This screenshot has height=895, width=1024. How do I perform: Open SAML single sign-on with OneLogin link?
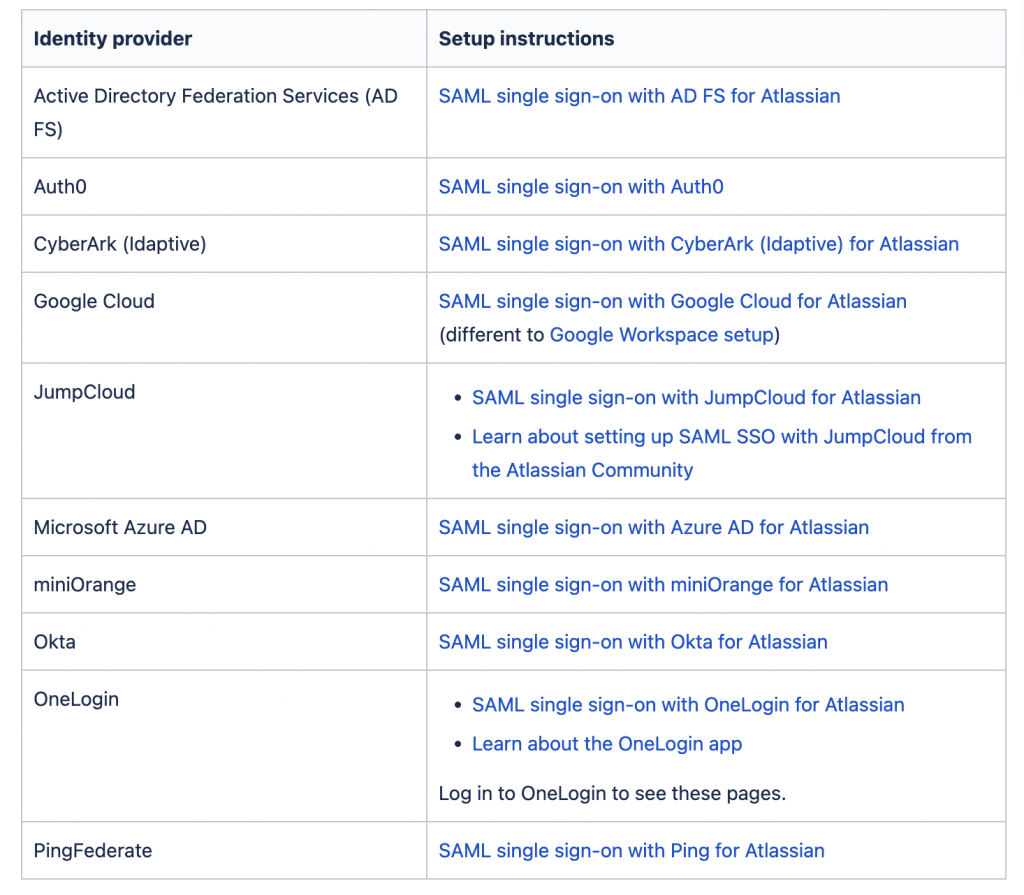click(x=688, y=705)
